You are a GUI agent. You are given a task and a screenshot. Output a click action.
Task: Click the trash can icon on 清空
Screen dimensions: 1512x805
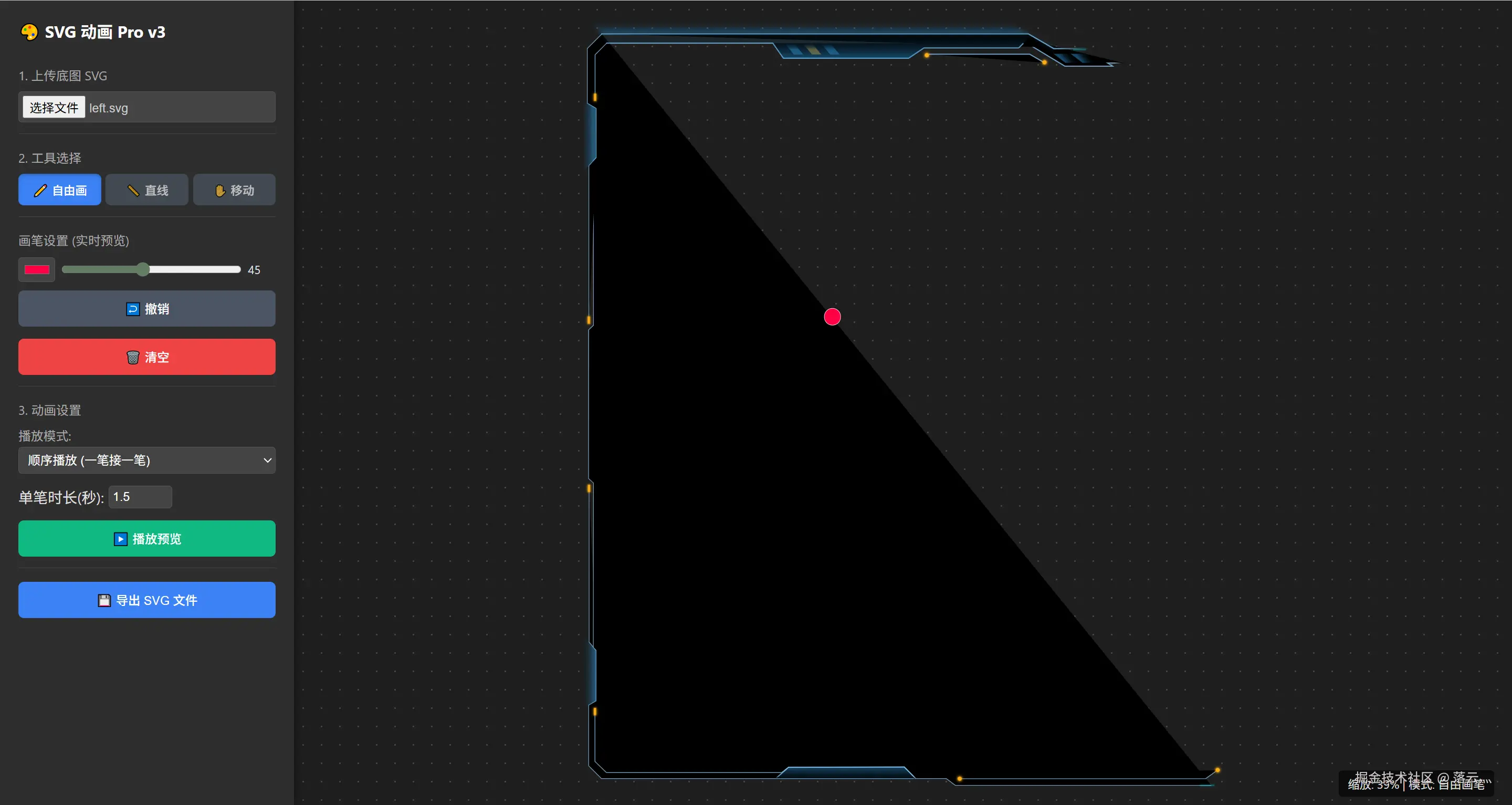point(133,357)
